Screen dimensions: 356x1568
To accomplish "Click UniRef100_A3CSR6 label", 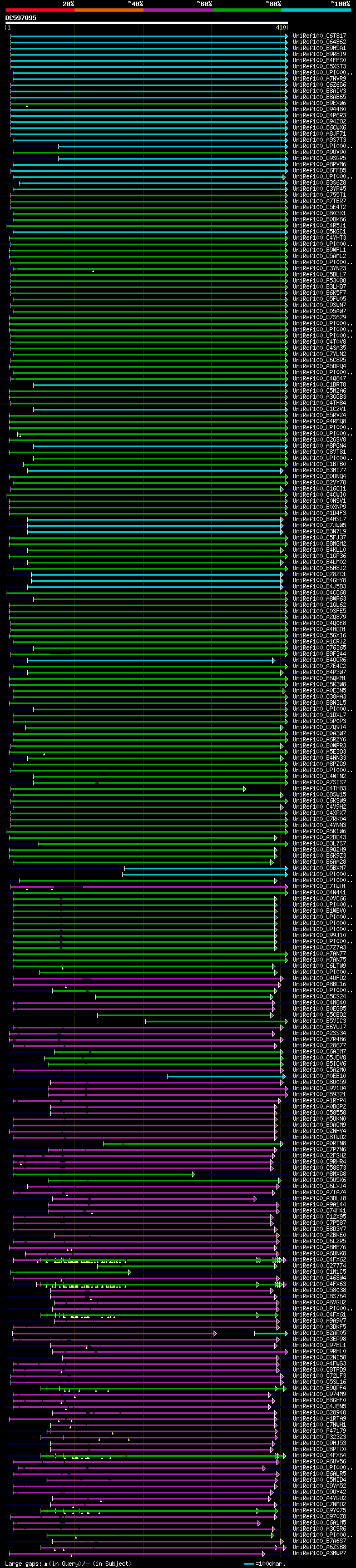I will (x=319, y=1529).
